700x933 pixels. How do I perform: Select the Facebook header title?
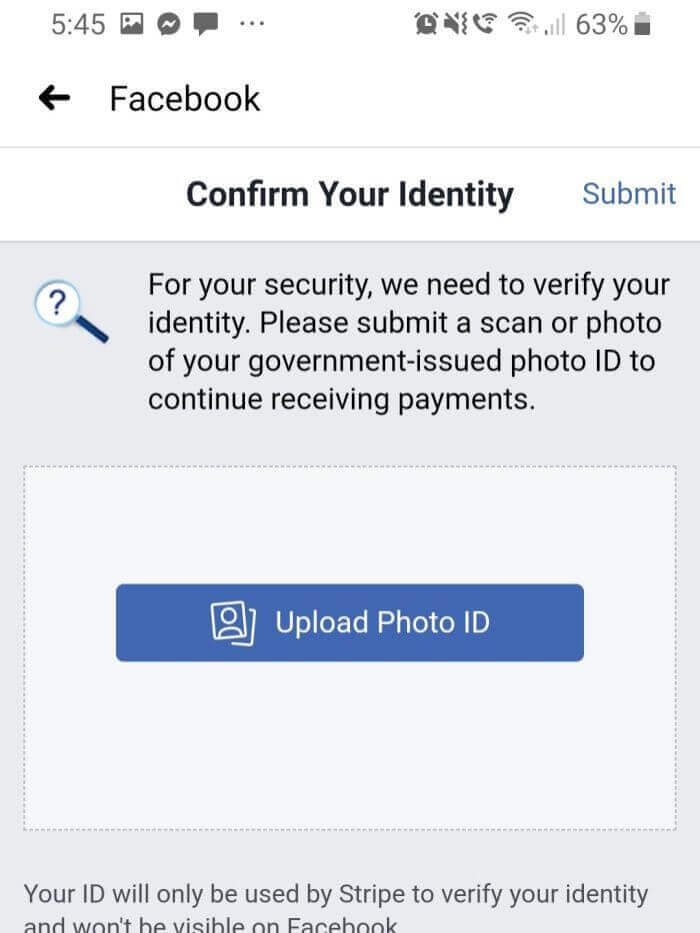[x=185, y=97]
